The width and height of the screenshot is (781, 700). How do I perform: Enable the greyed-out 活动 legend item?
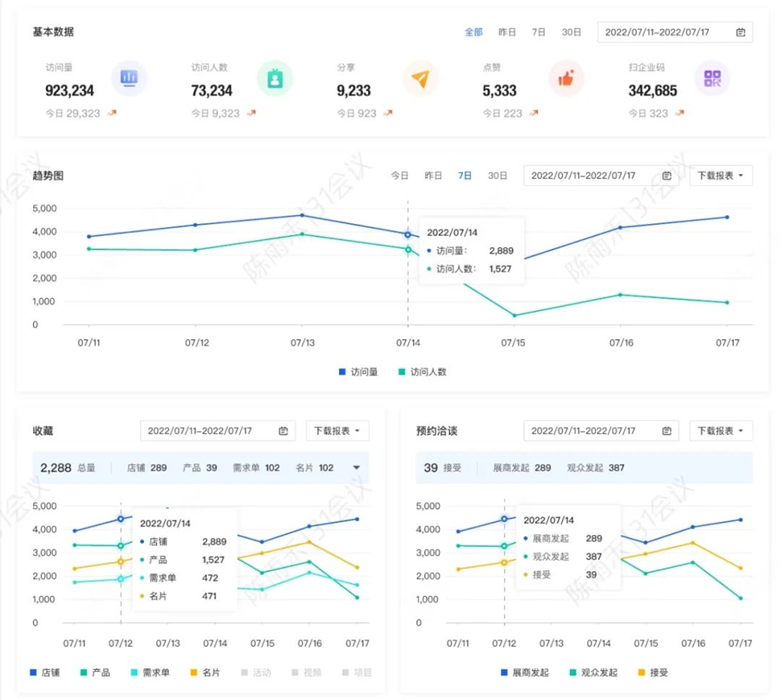[x=255, y=672]
